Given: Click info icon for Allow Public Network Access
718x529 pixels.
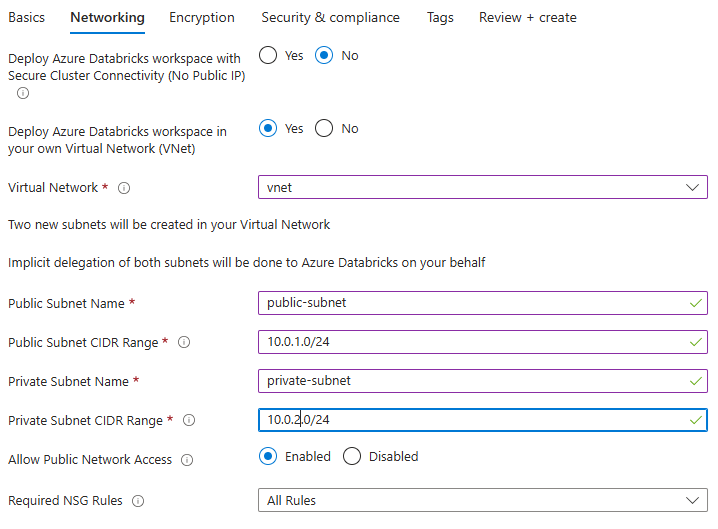Looking at the screenshot, I should 187,460.
